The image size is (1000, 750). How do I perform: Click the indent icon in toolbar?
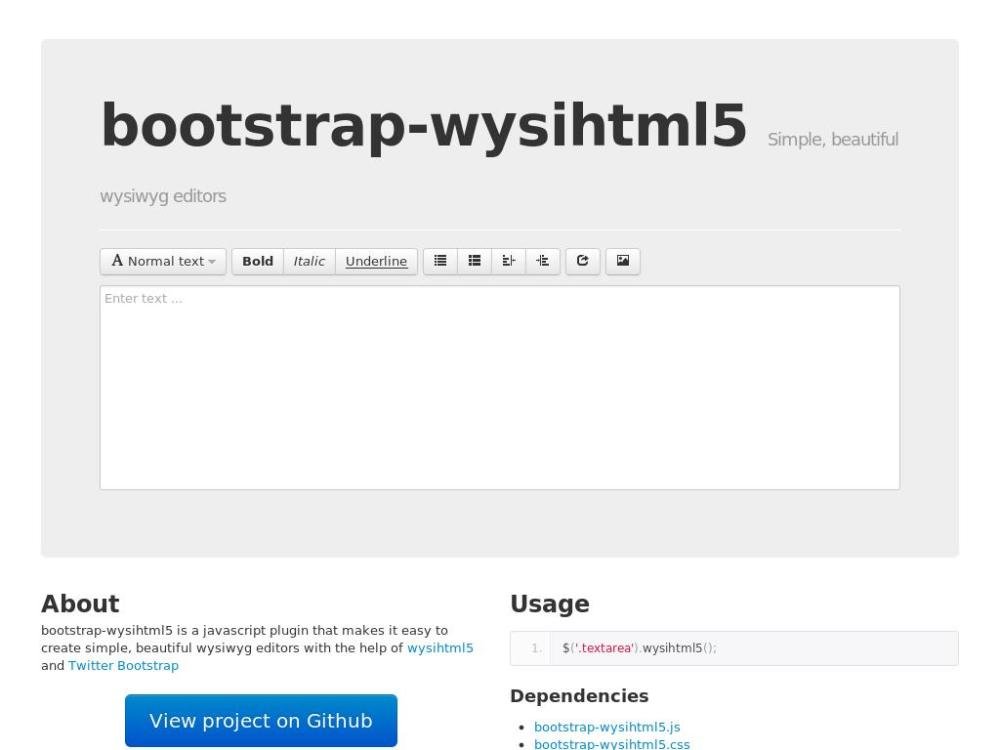click(x=542, y=261)
